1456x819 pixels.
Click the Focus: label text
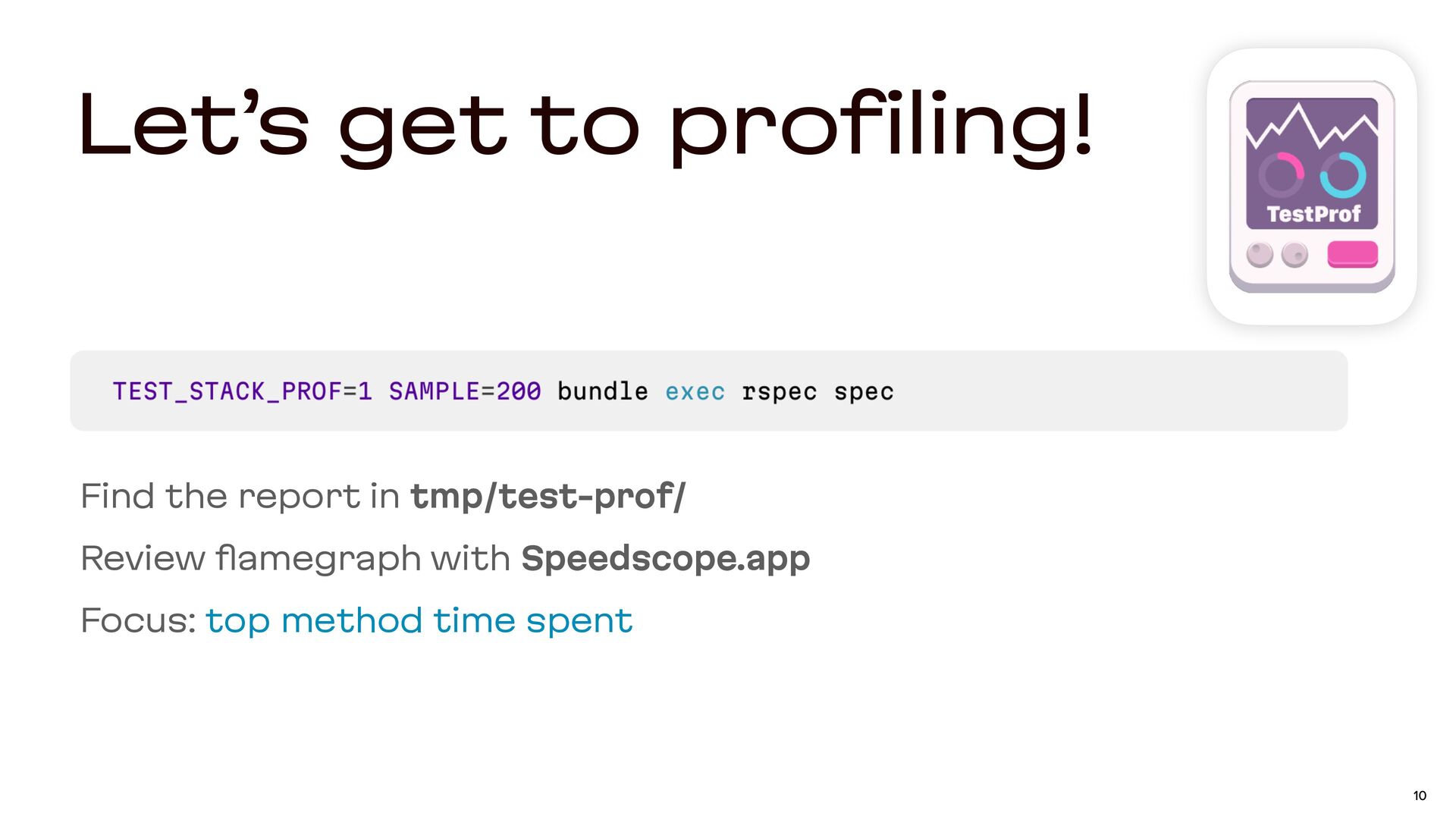pyautogui.click(x=139, y=621)
